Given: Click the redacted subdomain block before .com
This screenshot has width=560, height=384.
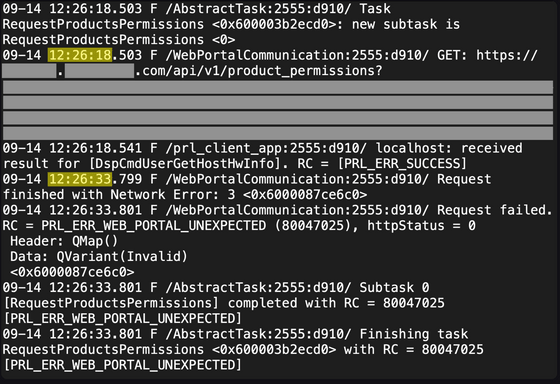Looking at the screenshot, I should pyautogui.click(x=29, y=71).
